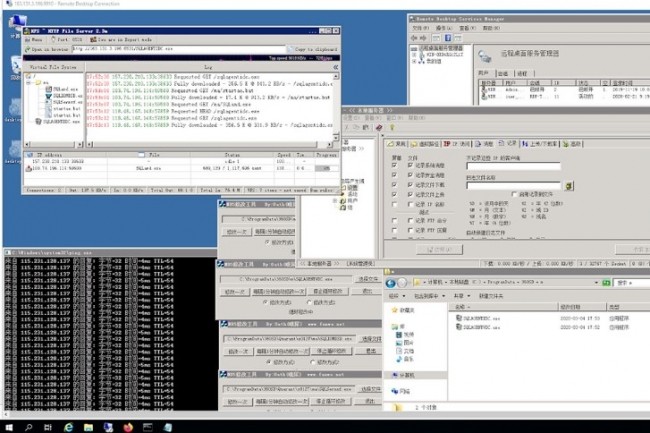
Task: Click the browse icon beside the log file name field
Action: [569, 186]
